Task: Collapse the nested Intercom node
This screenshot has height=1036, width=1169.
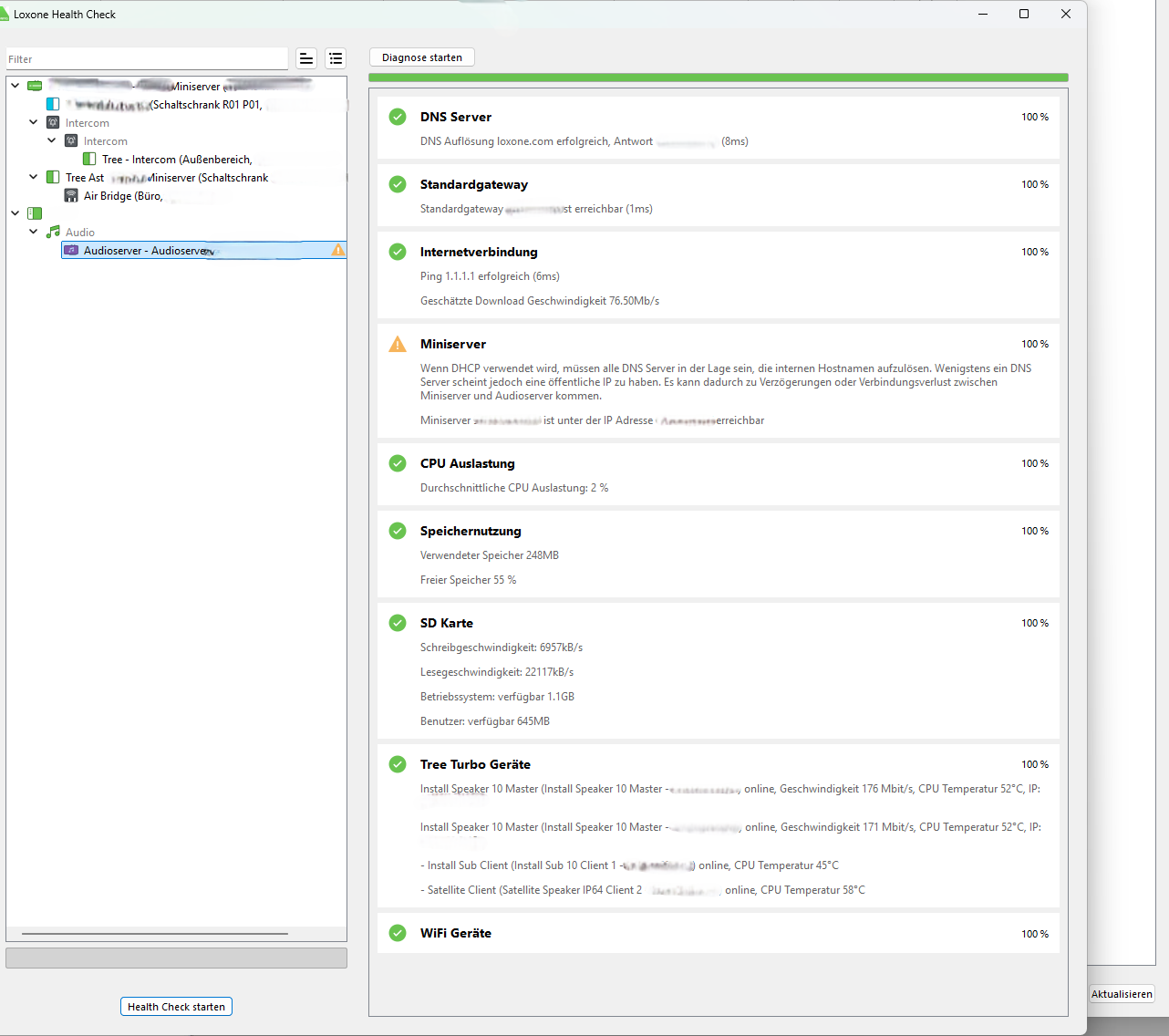Action: 52,140
